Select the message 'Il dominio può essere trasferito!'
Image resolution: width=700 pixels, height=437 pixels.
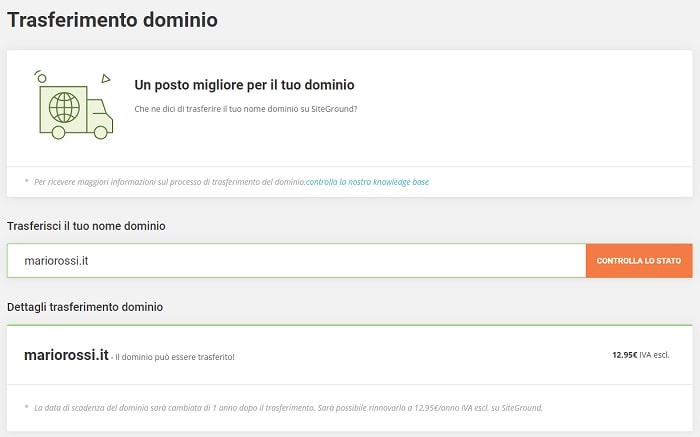point(175,357)
